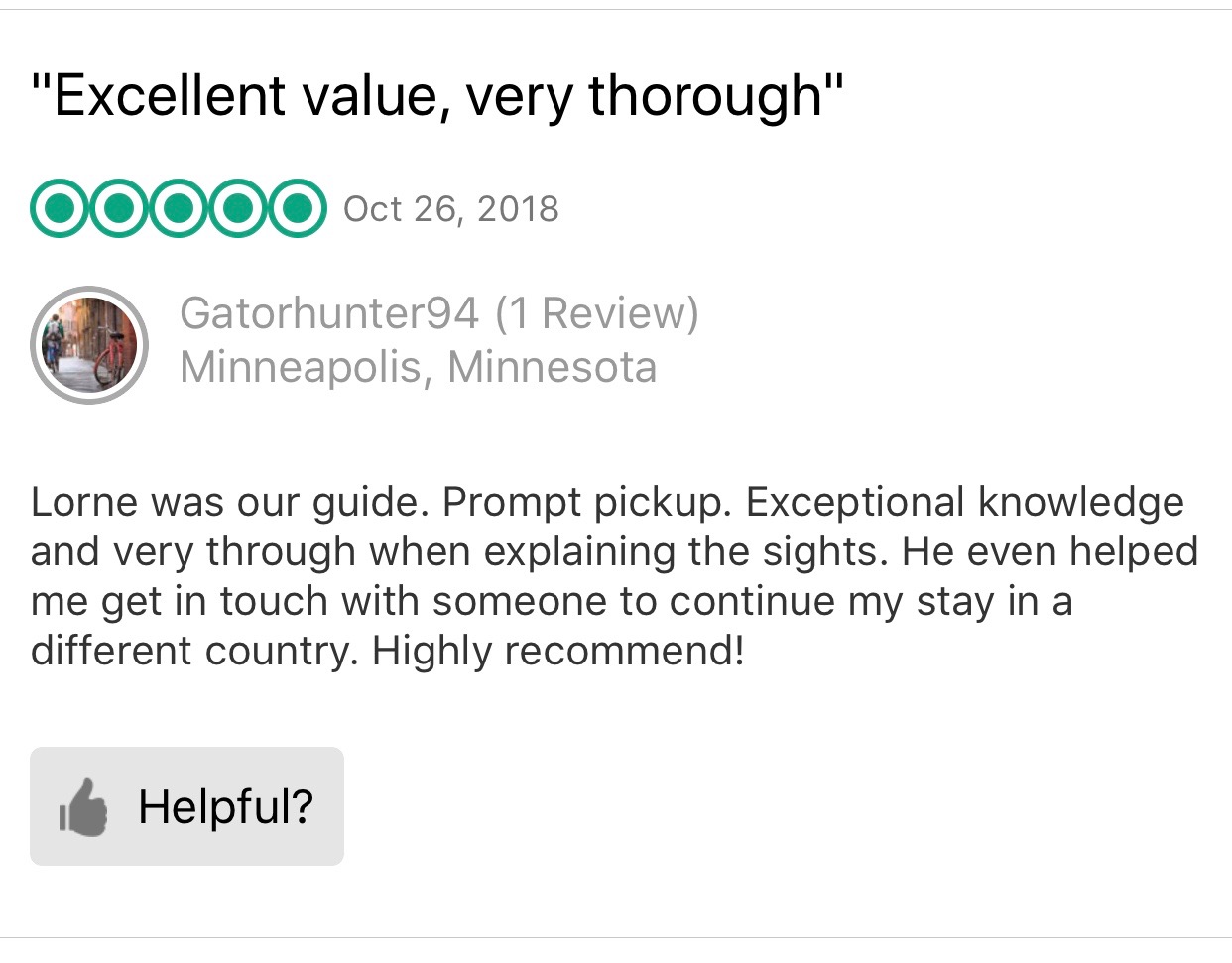Open the "Excellent value, very thorough" review title
The width and height of the screenshot is (1232, 963).
coord(437,96)
